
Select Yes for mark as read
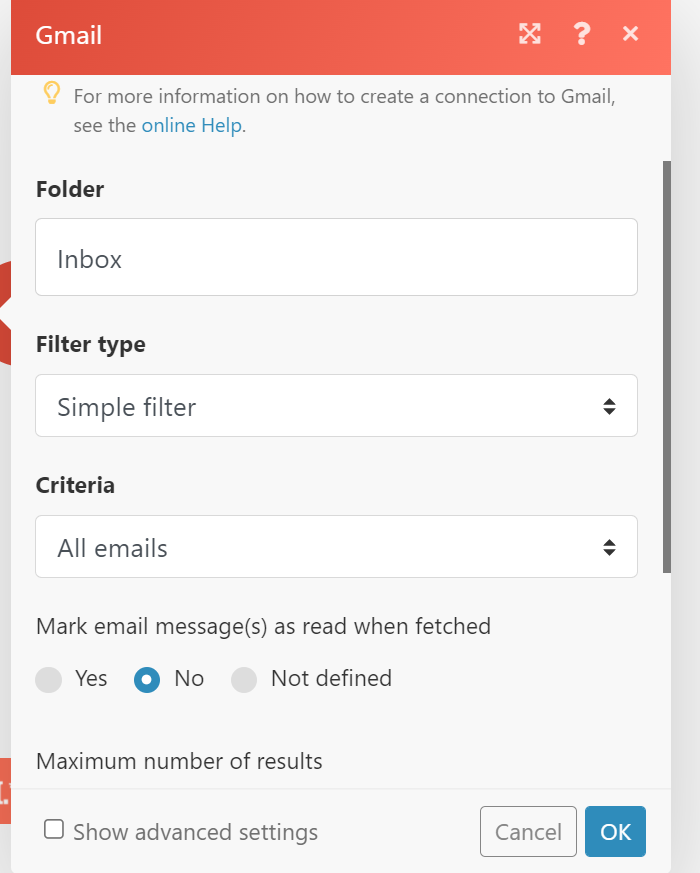tap(48, 680)
